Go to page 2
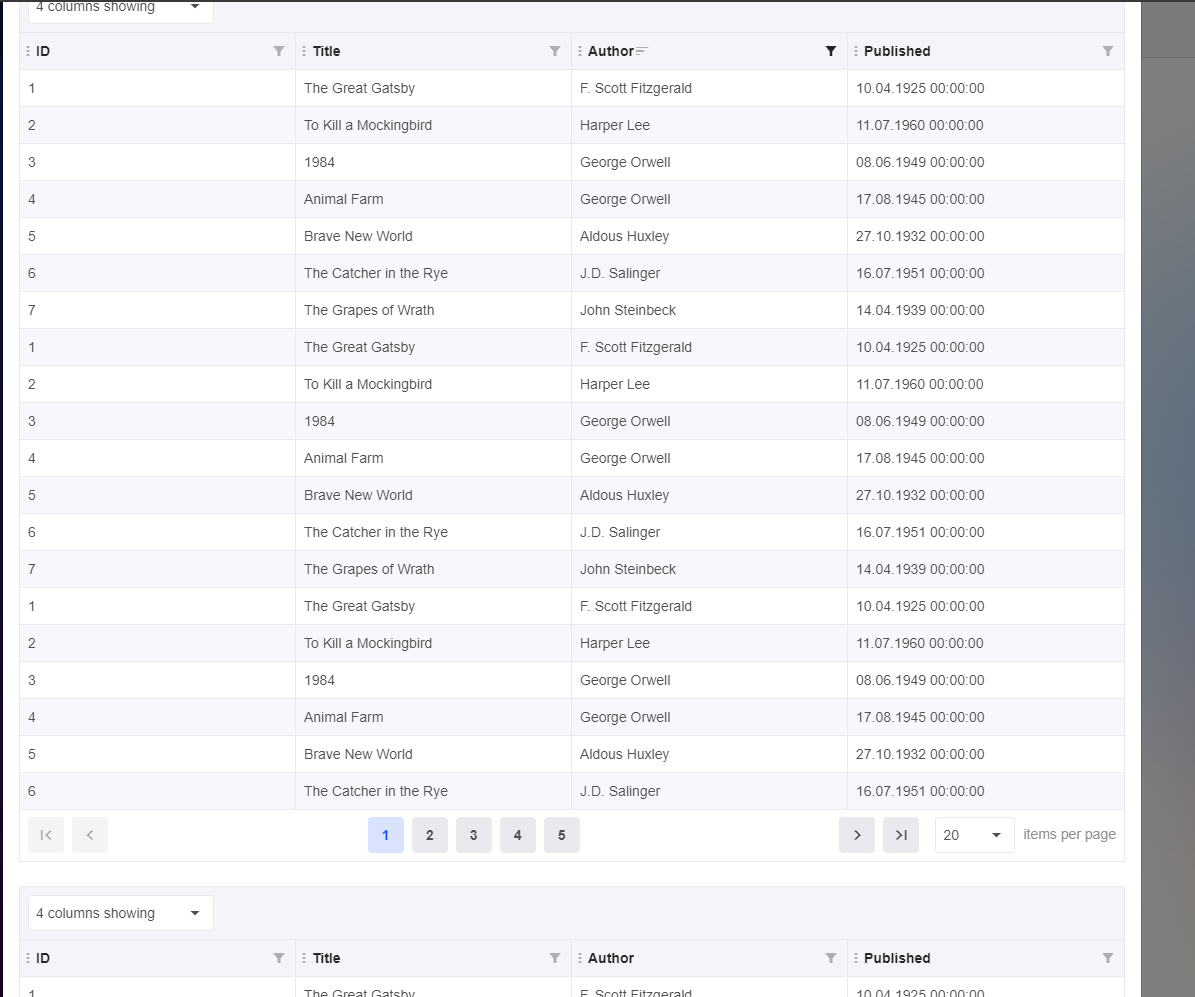 tap(430, 835)
